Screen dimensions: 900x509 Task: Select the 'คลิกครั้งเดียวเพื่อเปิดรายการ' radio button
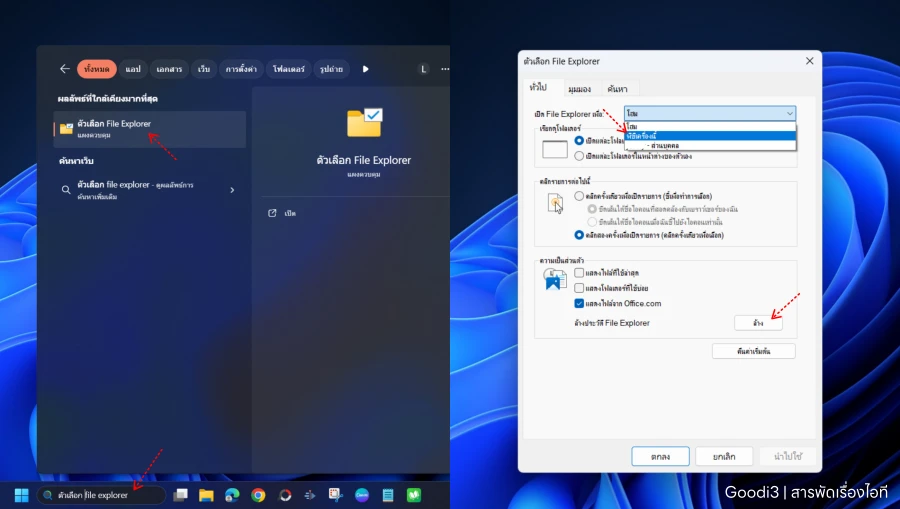click(579, 197)
